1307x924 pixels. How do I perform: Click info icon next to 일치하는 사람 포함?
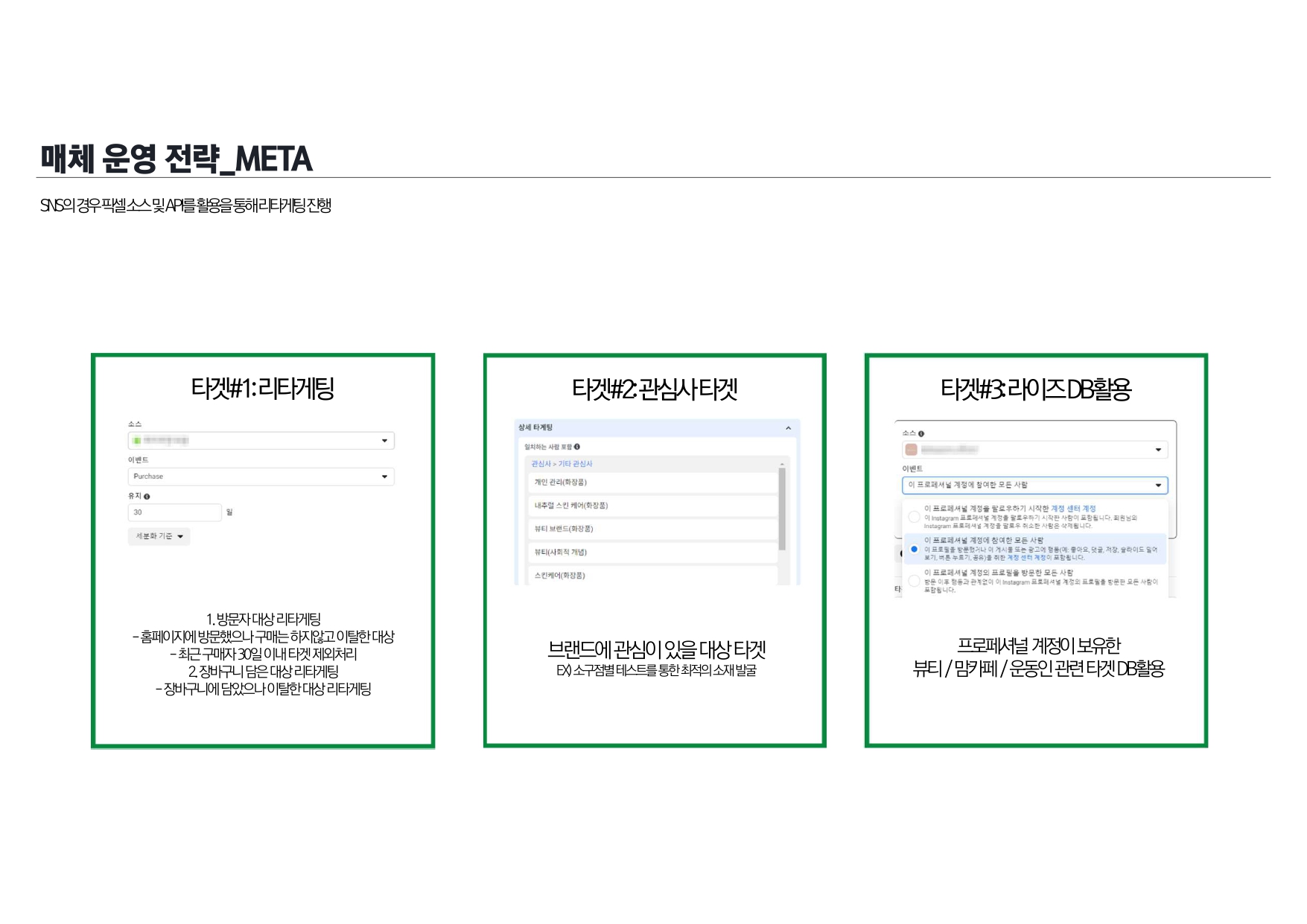coord(577,447)
